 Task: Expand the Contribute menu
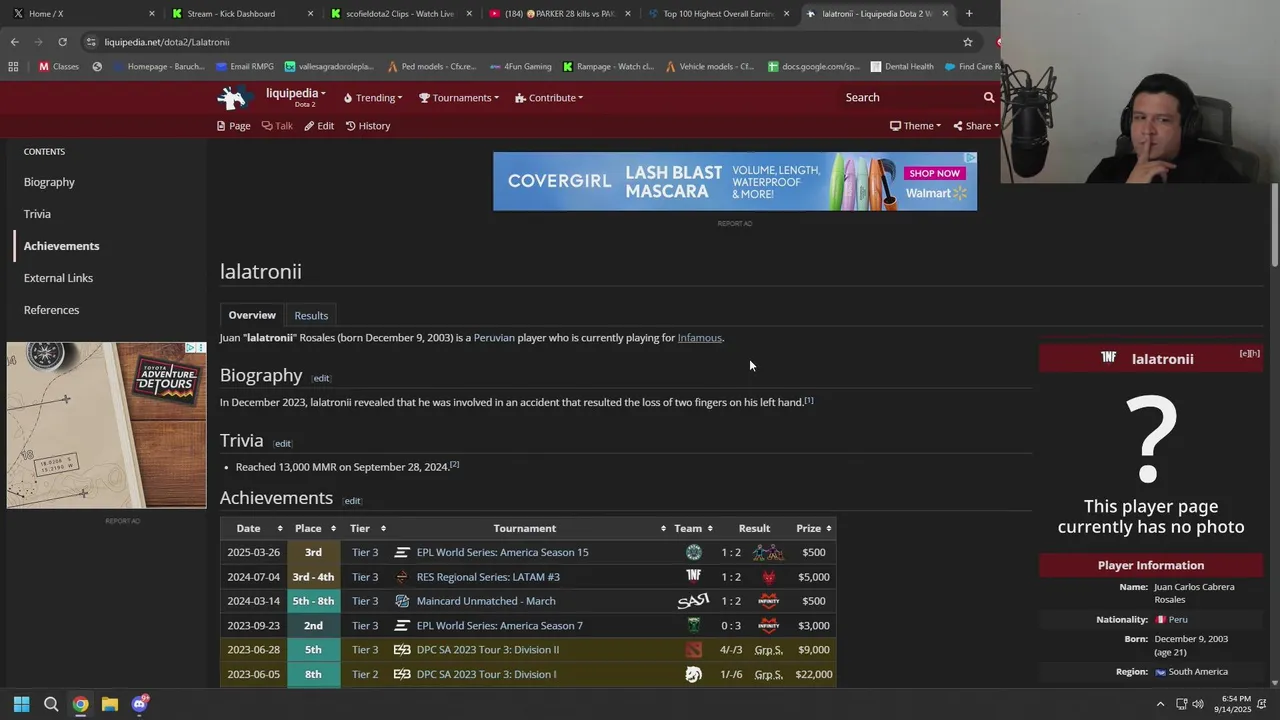(x=549, y=97)
